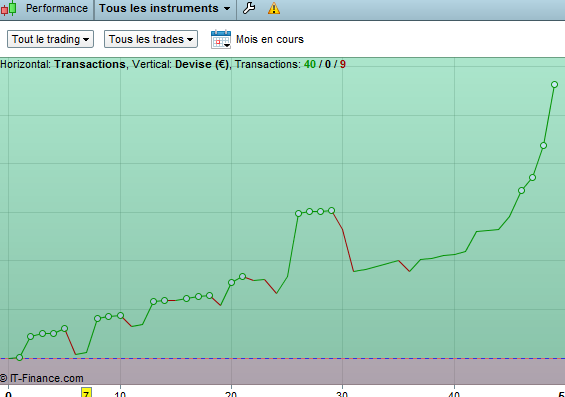Click the x-axis label 10

coord(120,394)
